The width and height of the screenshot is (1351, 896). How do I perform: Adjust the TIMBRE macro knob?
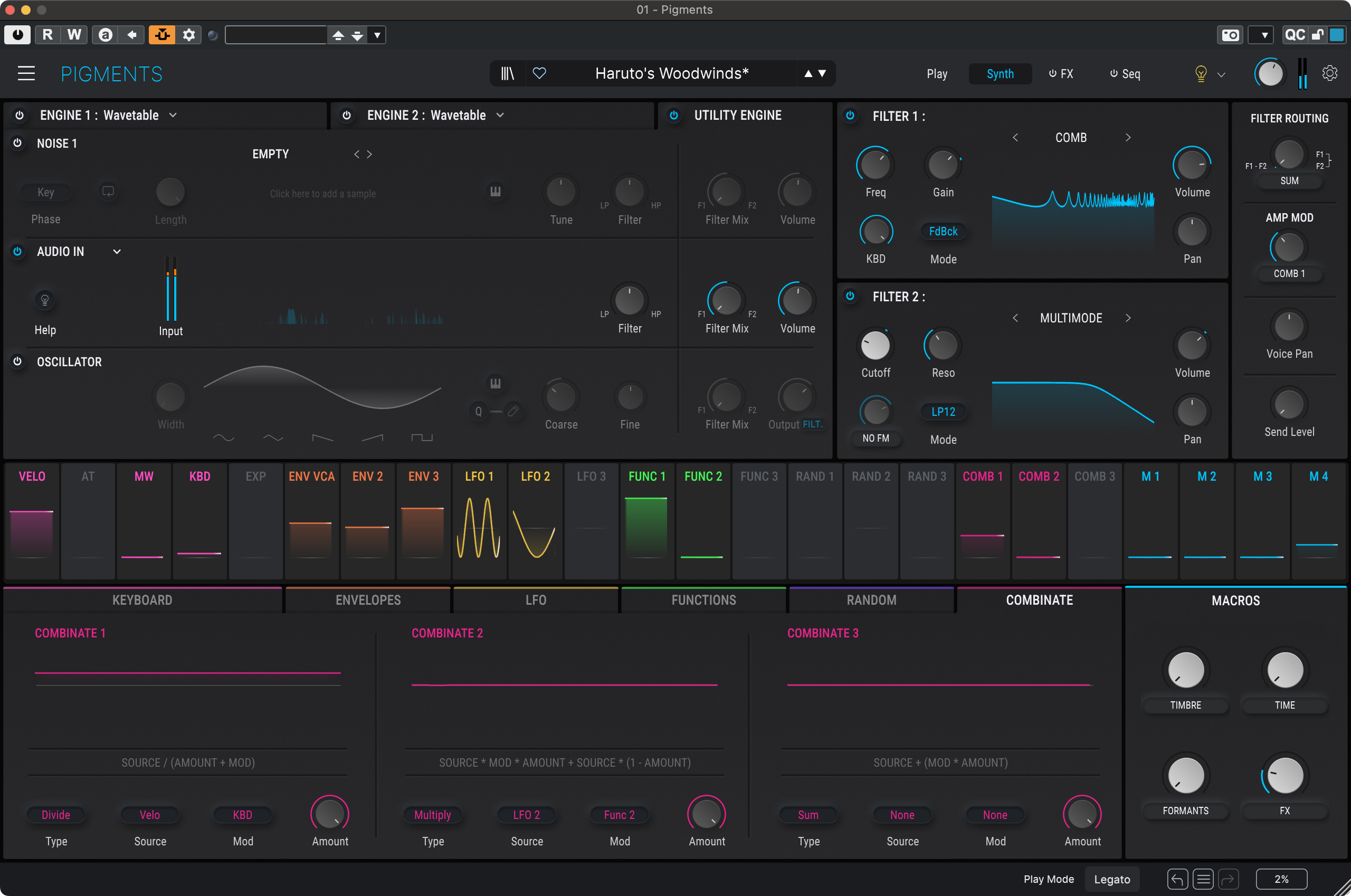click(1185, 670)
